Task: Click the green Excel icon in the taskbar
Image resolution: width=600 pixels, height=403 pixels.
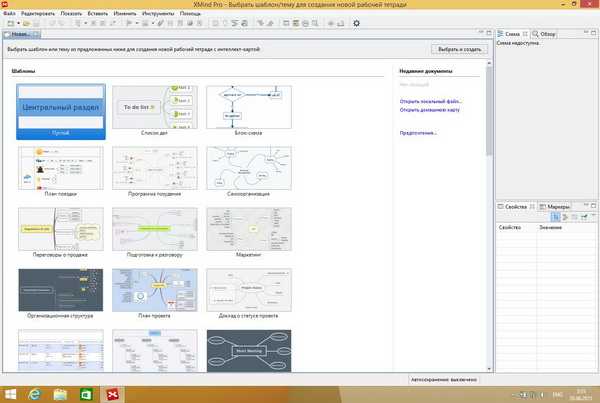Action: coord(87,392)
